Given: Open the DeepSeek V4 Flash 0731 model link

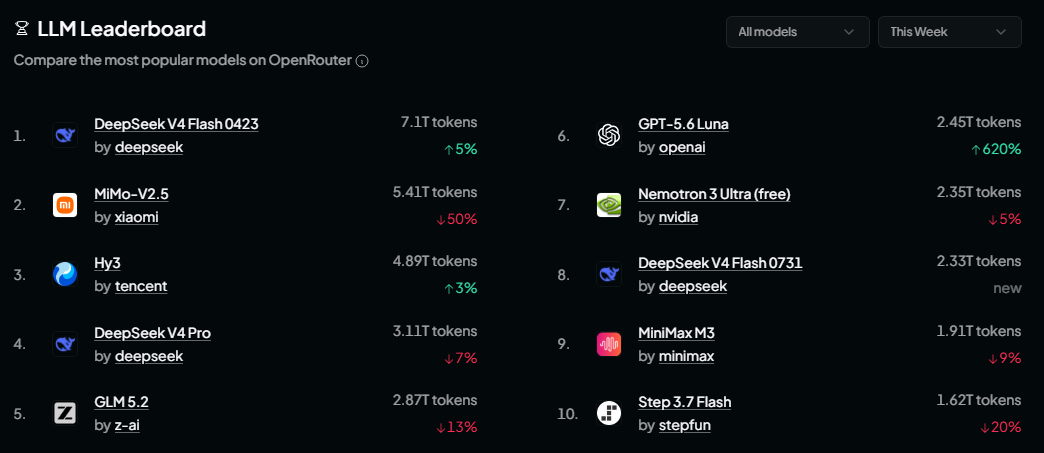Looking at the screenshot, I should (720, 263).
